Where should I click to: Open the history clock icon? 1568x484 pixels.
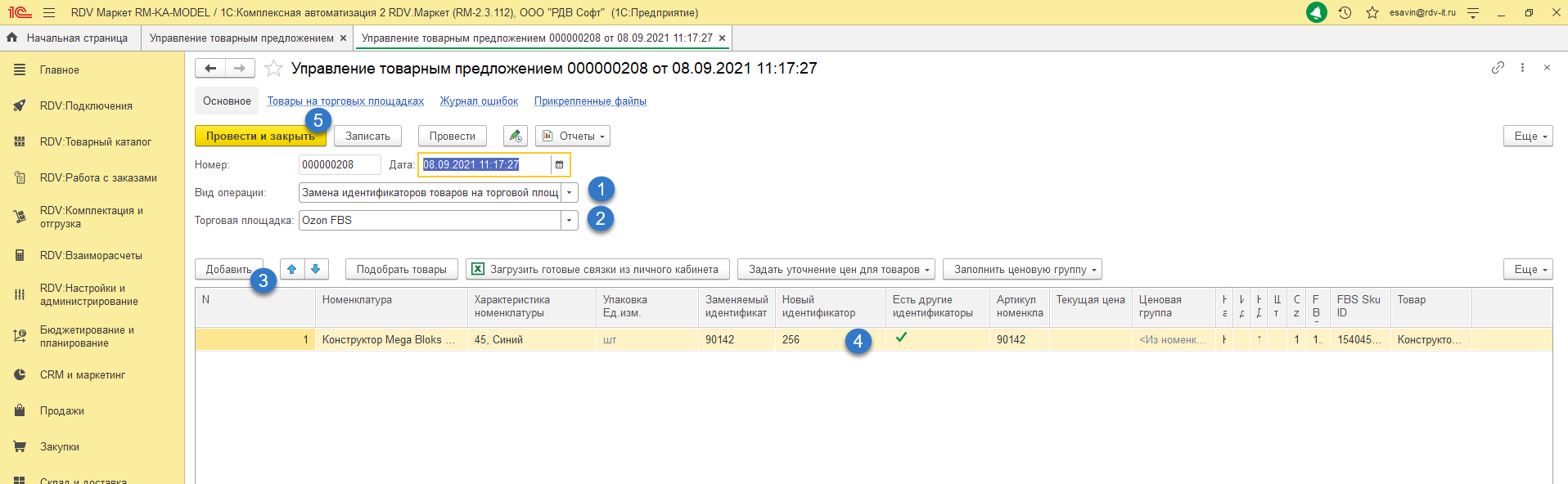point(1345,12)
